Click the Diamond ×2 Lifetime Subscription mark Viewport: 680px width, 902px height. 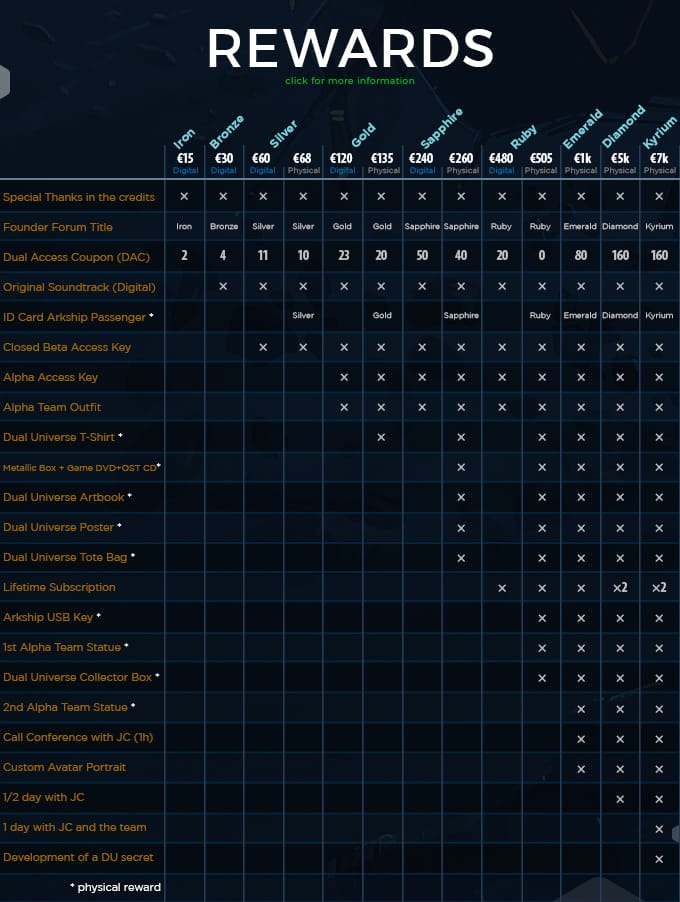(x=620, y=588)
